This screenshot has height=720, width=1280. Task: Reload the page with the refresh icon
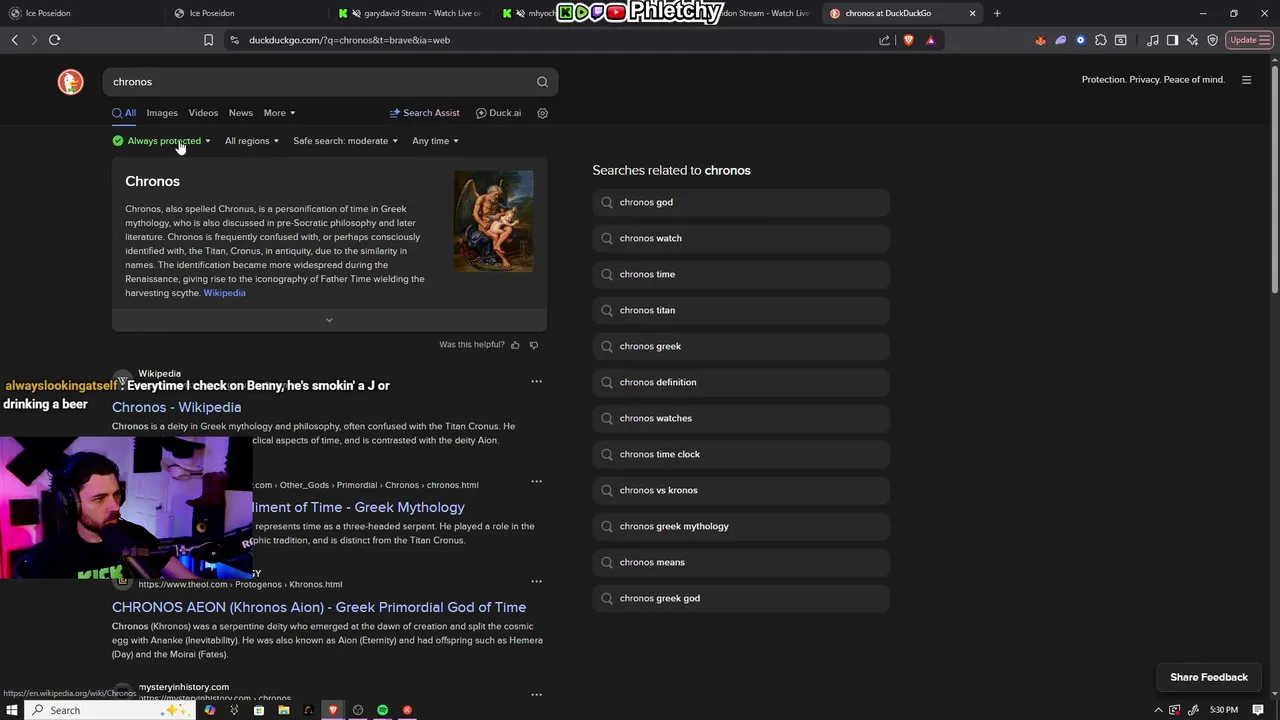(54, 40)
